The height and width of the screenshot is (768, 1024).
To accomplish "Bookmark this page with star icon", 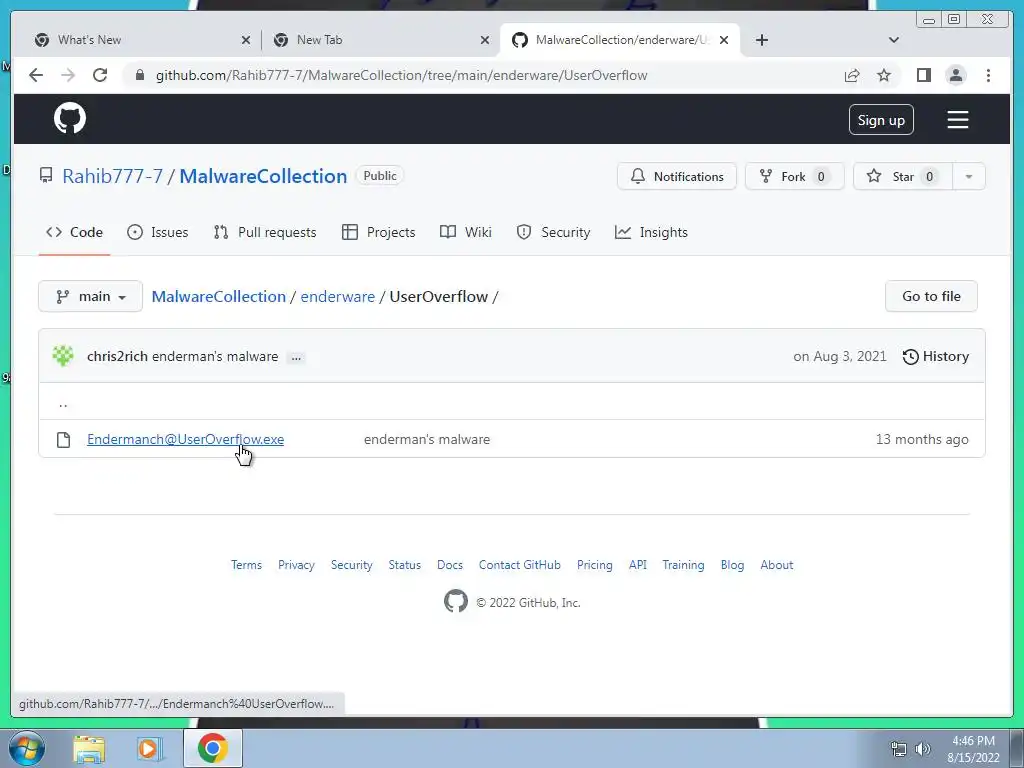I will [884, 75].
